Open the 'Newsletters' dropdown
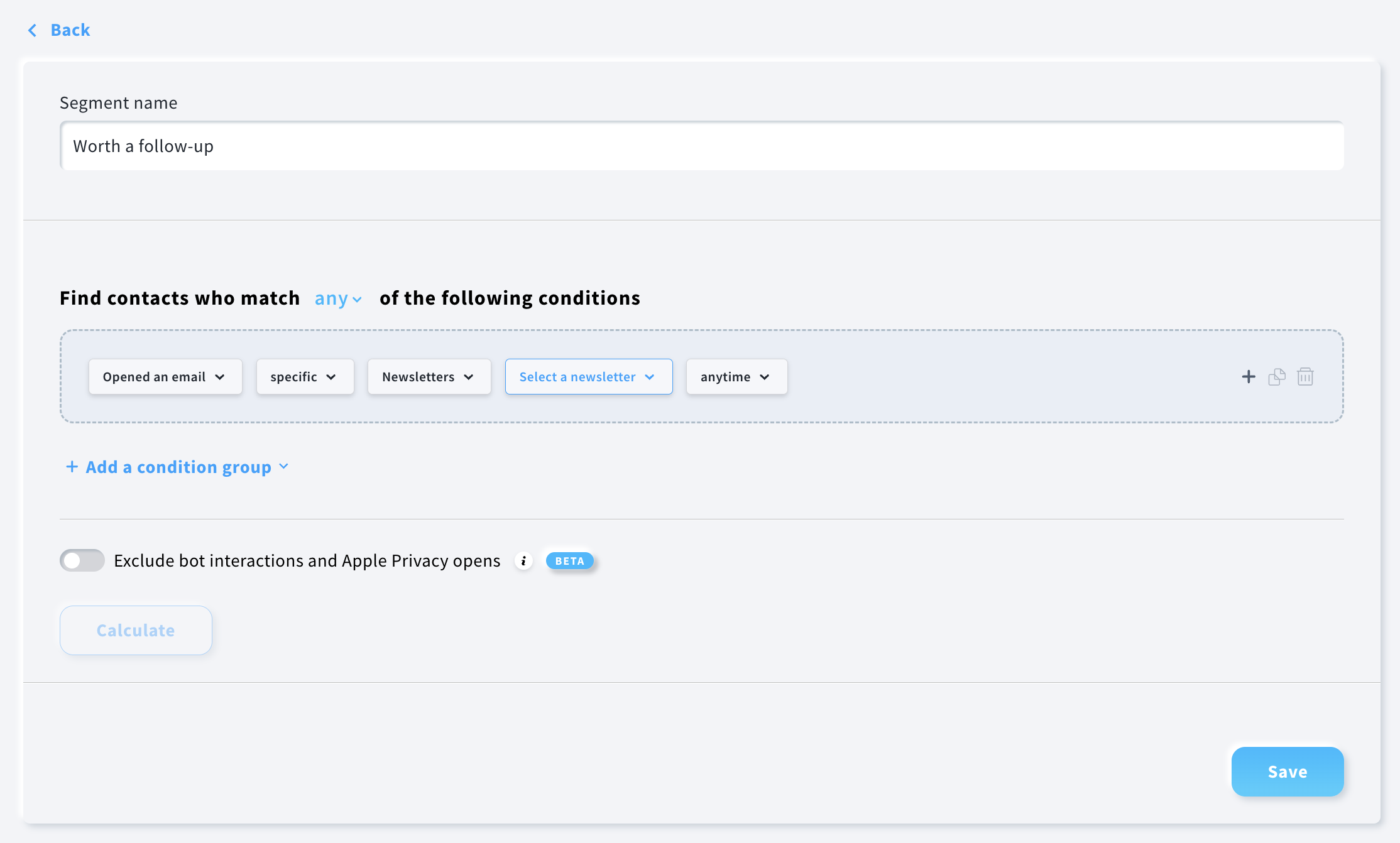1400x843 pixels. coord(429,376)
